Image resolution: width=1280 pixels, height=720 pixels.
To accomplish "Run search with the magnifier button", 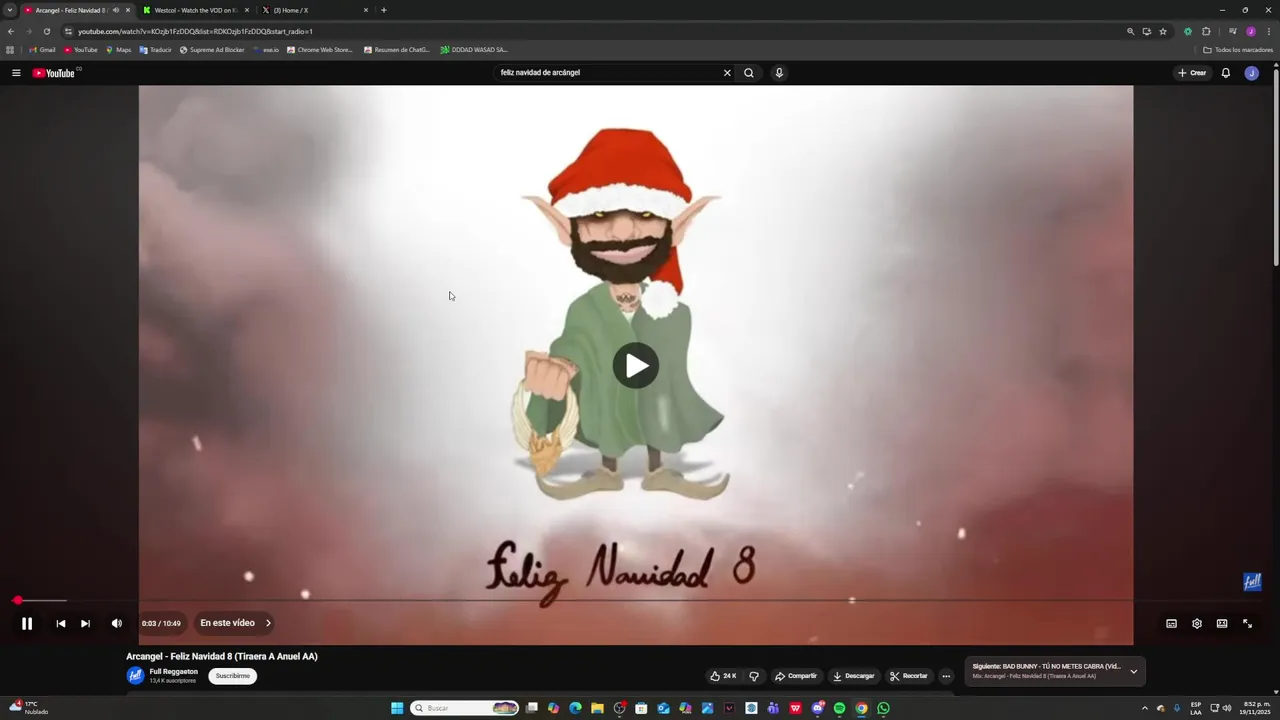I will (748, 73).
